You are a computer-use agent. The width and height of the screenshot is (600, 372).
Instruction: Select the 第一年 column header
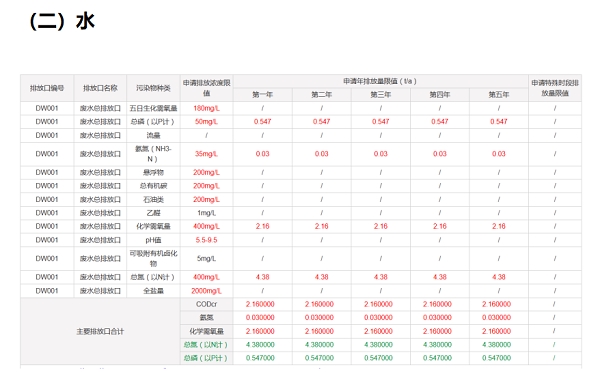tap(262, 95)
